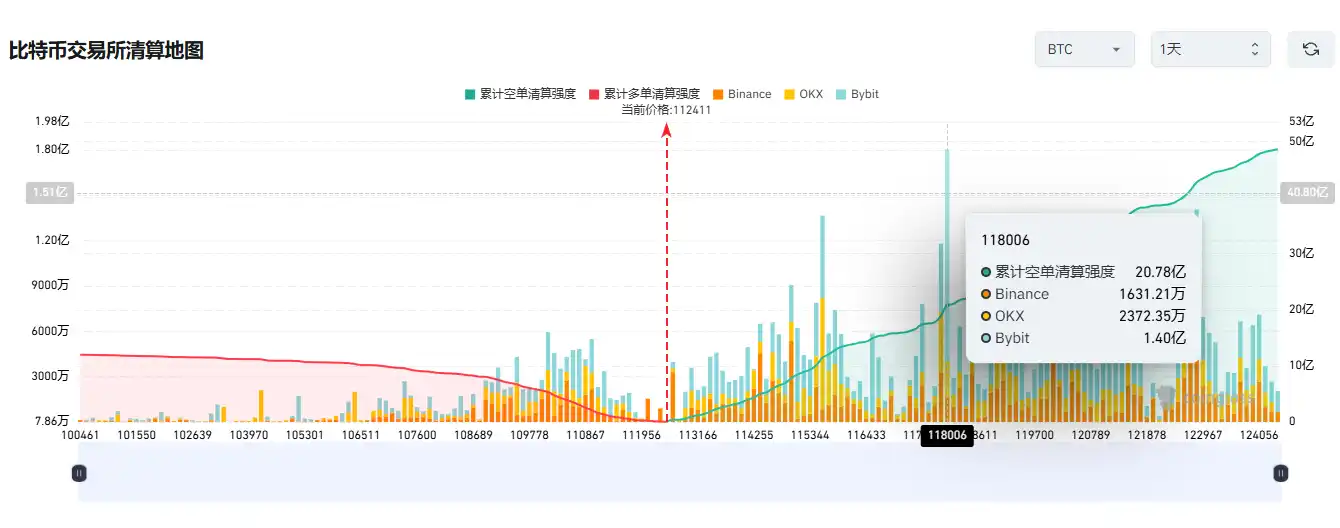
Task: Hide the Bybit series via legend
Action: [x=857, y=94]
